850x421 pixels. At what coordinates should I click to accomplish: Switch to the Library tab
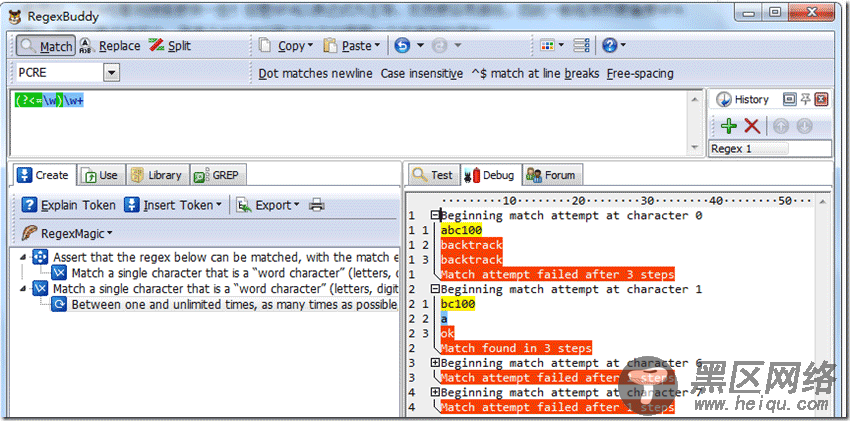tap(157, 175)
